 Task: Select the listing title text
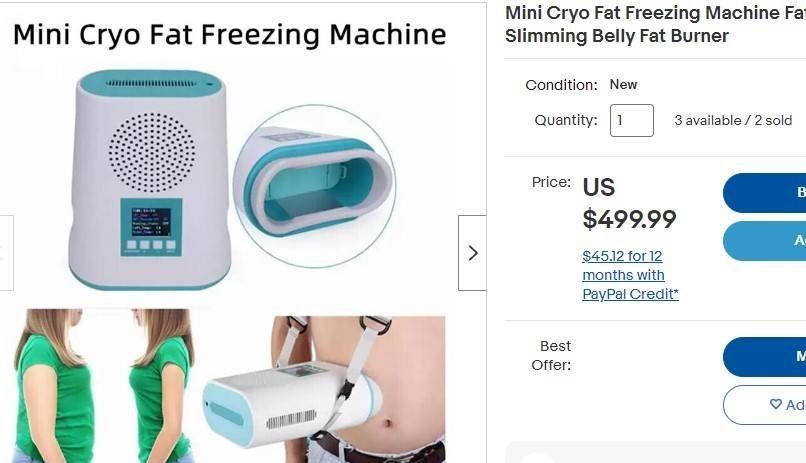[x=655, y=24]
